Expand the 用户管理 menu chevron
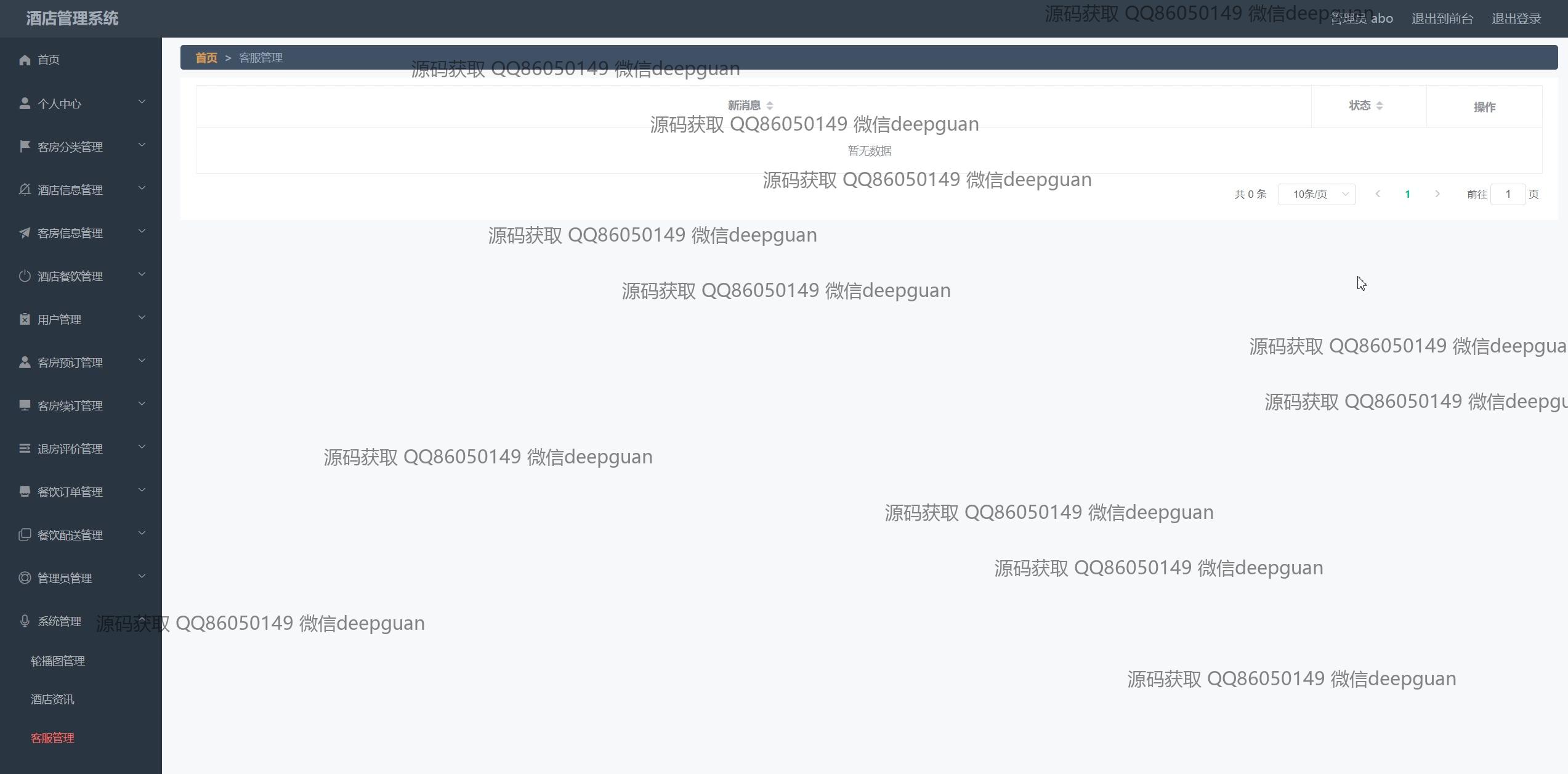The height and width of the screenshot is (774, 1568). coord(142,317)
